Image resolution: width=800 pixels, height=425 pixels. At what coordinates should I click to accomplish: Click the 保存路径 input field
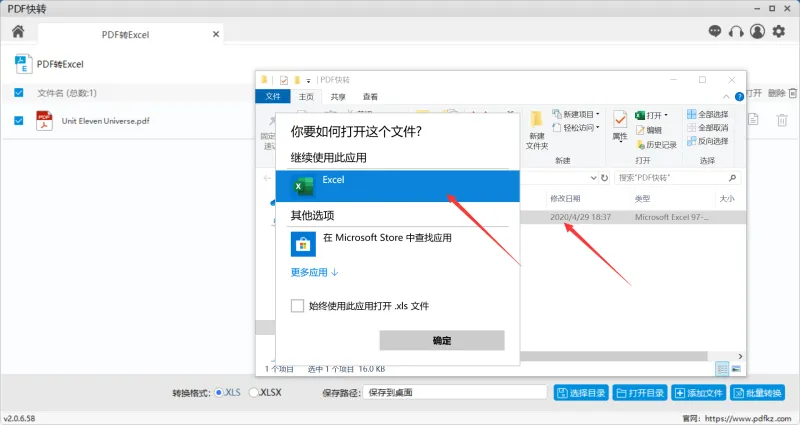455,392
